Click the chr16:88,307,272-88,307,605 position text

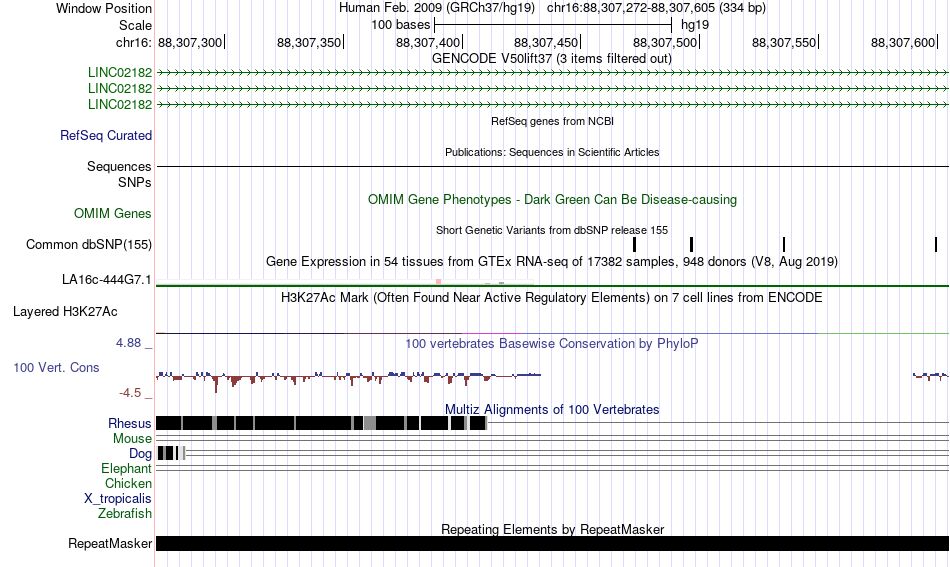(656, 8)
